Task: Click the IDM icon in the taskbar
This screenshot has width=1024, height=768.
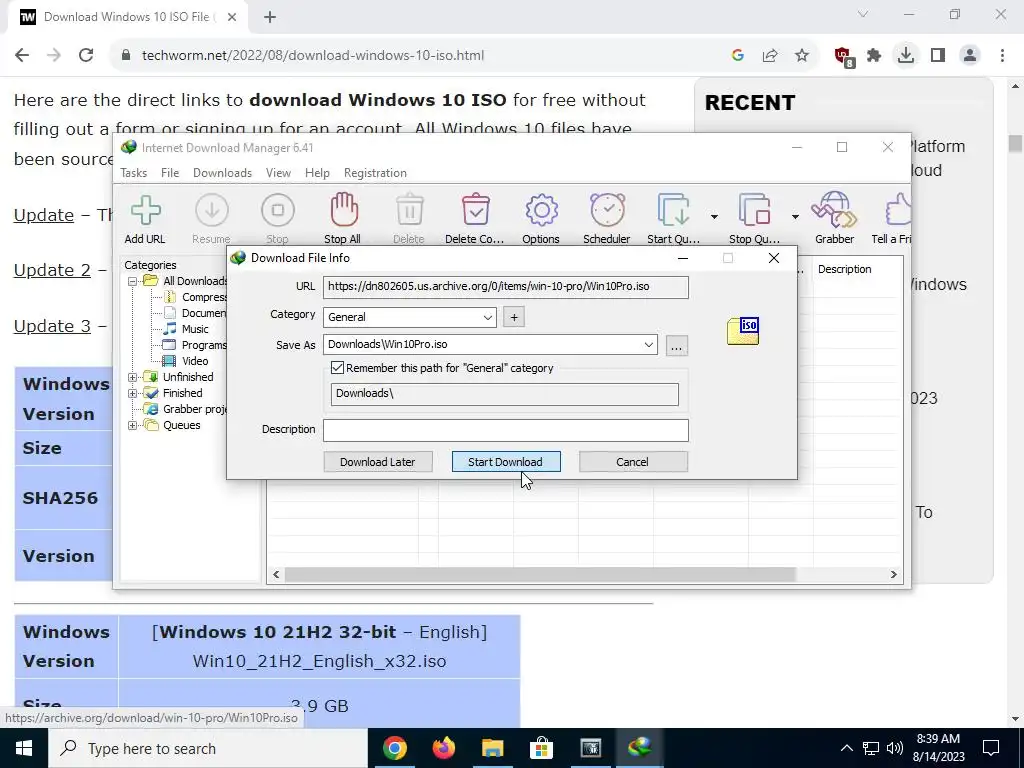Action: (639, 748)
